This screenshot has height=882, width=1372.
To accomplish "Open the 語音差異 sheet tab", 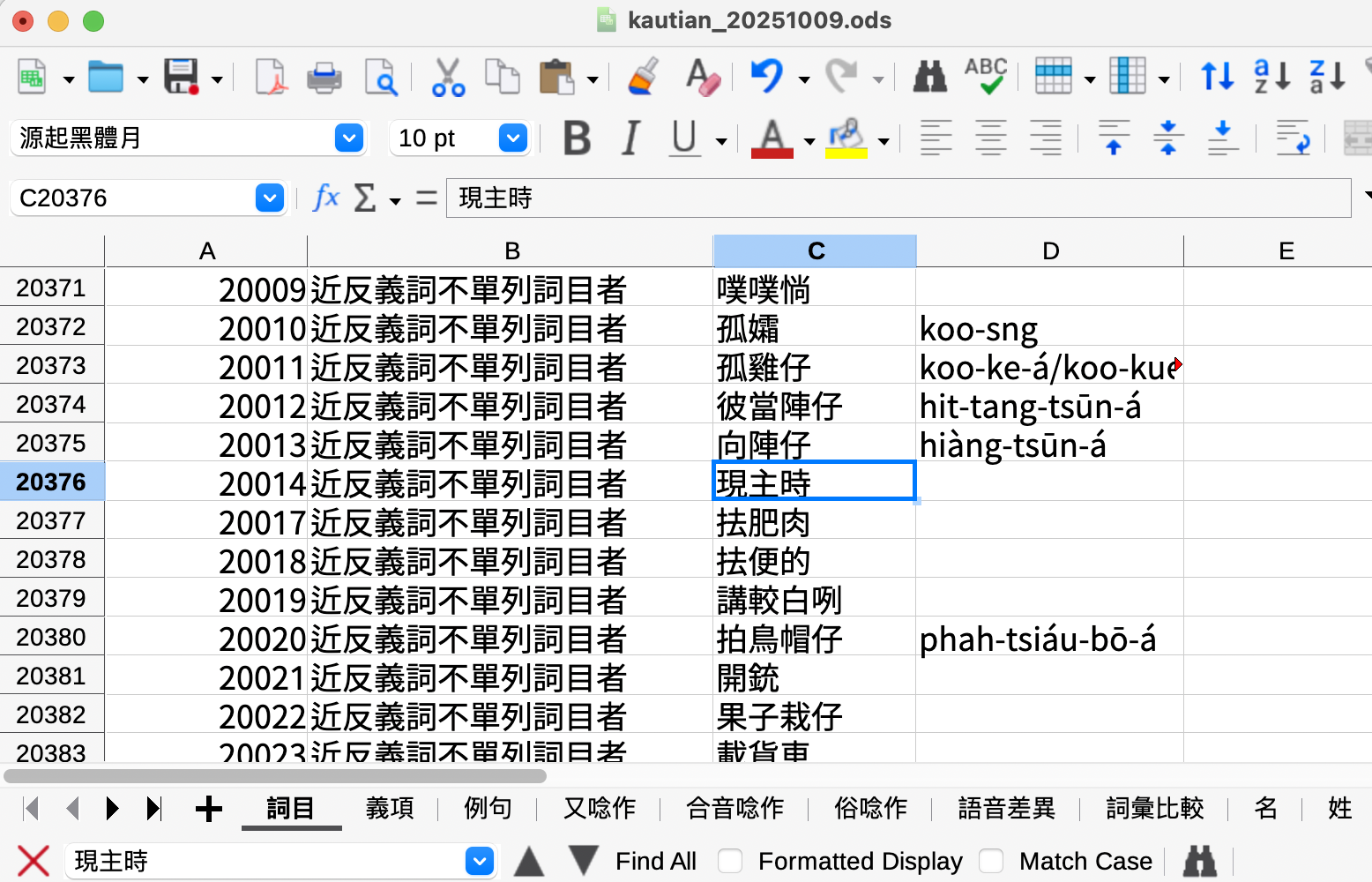I will click(x=1005, y=808).
